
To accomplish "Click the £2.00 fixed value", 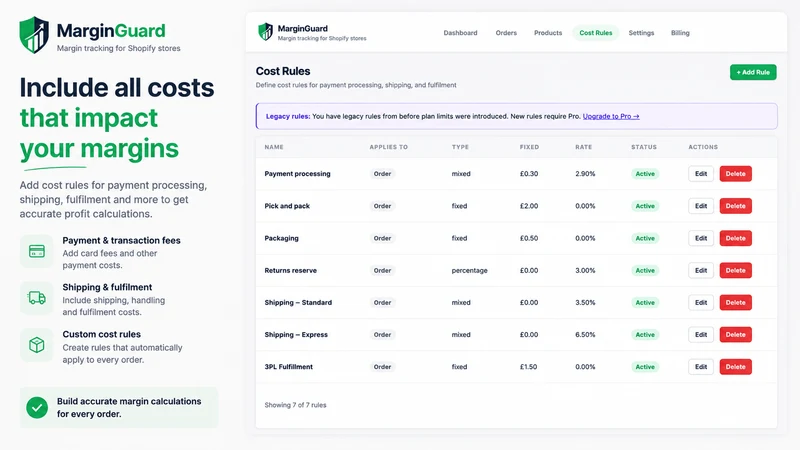I will (x=529, y=206).
